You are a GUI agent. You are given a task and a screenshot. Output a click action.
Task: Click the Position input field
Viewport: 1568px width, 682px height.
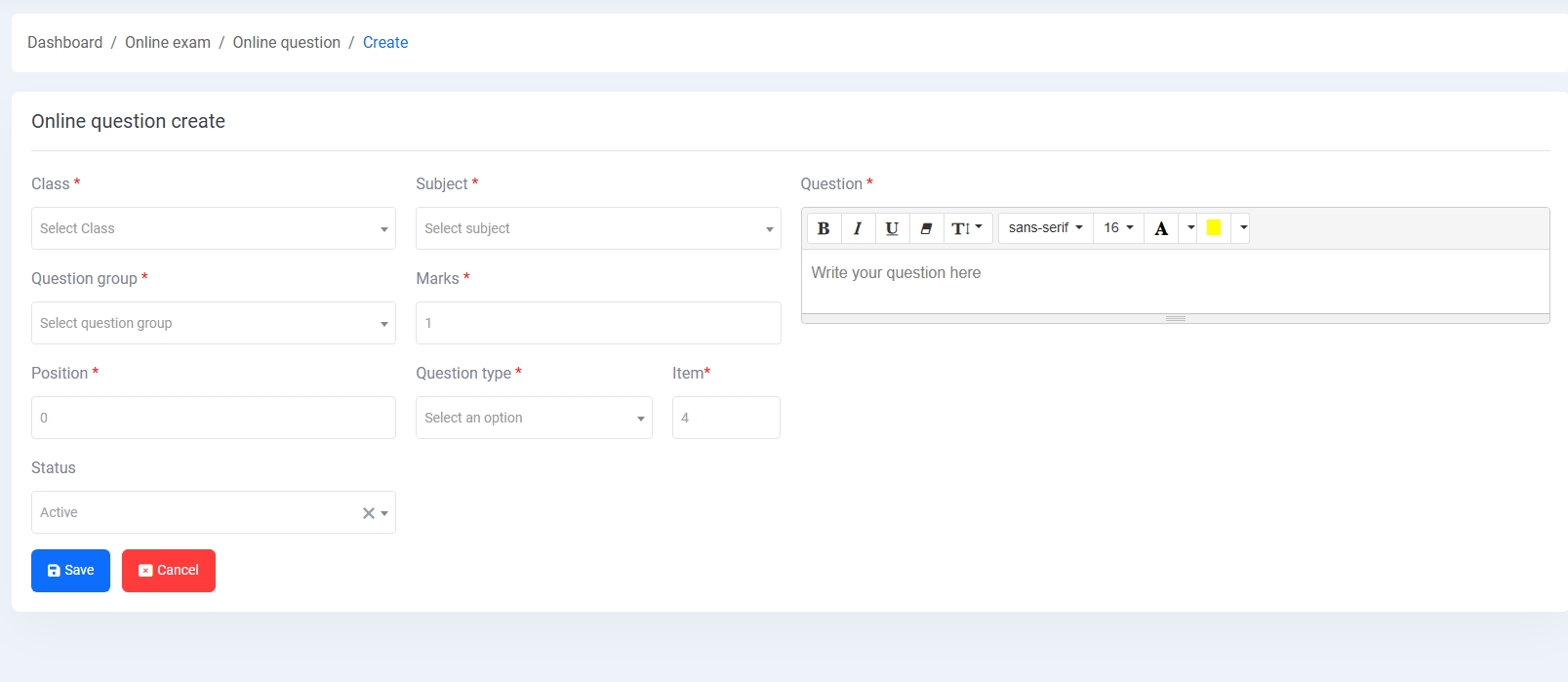click(x=214, y=418)
